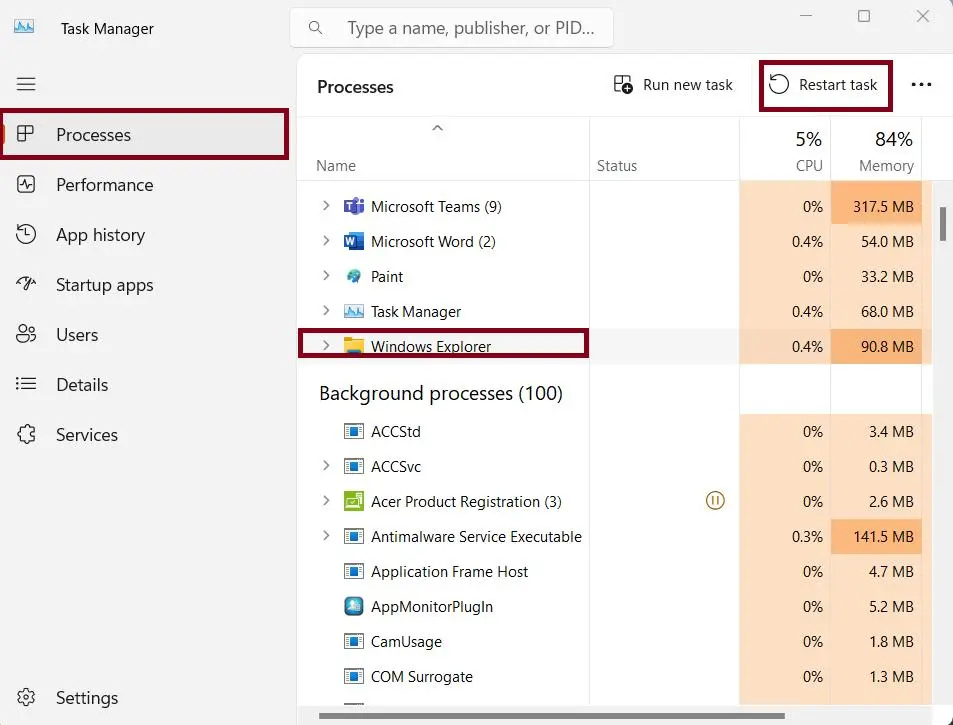Expand Antimalware Service Executable group
Viewport: 953px width, 725px height.
click(x=326, y=536)
